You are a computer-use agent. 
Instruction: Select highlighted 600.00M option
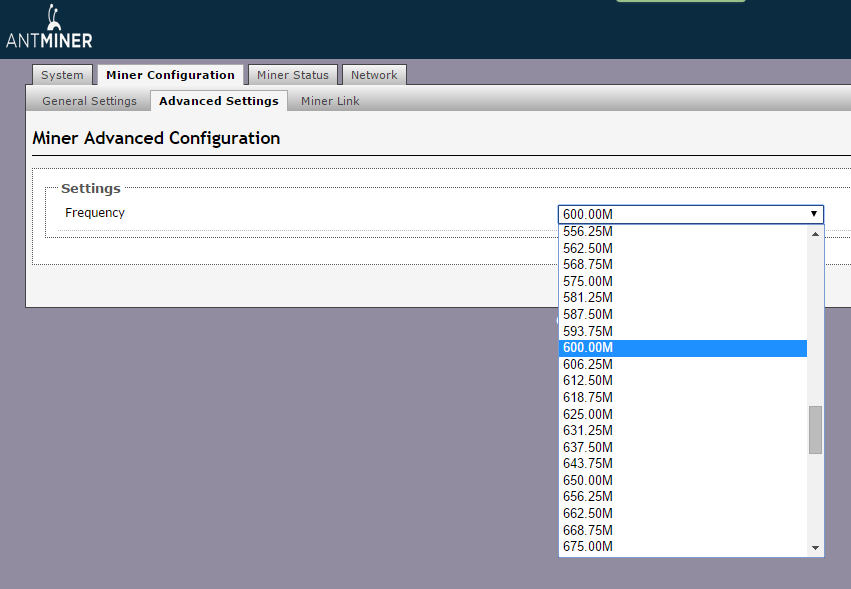588,348
